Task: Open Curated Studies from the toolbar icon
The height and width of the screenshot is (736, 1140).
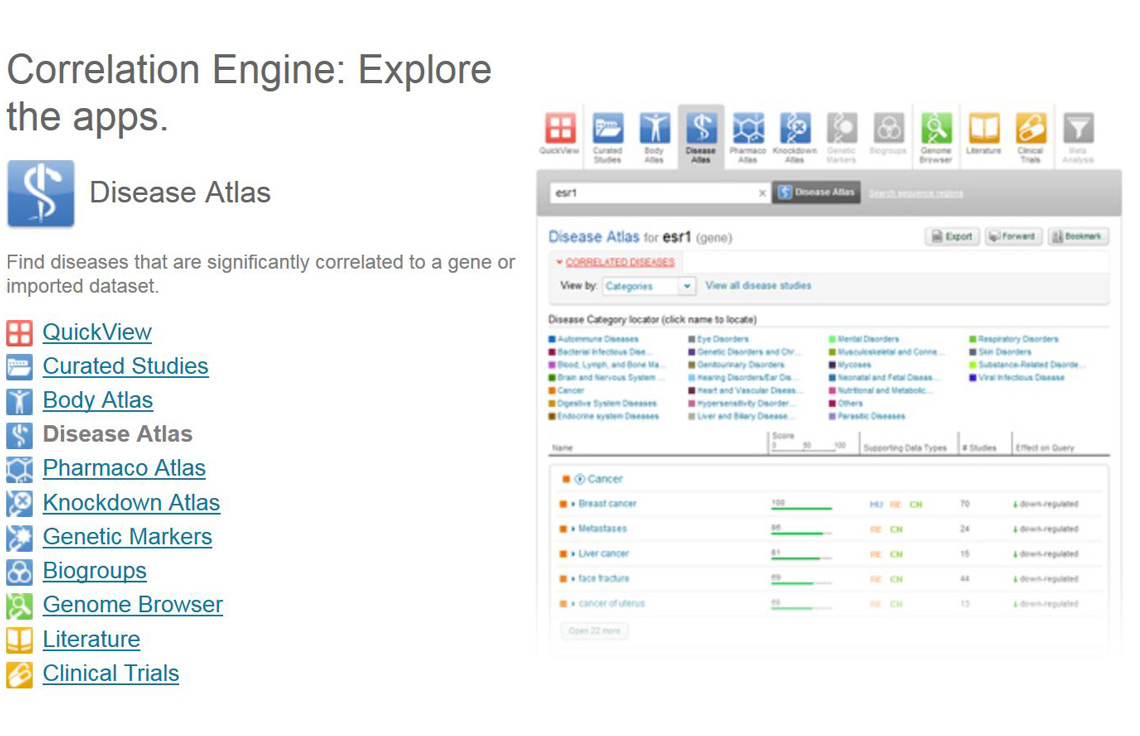Action: (x=607, y=130)
